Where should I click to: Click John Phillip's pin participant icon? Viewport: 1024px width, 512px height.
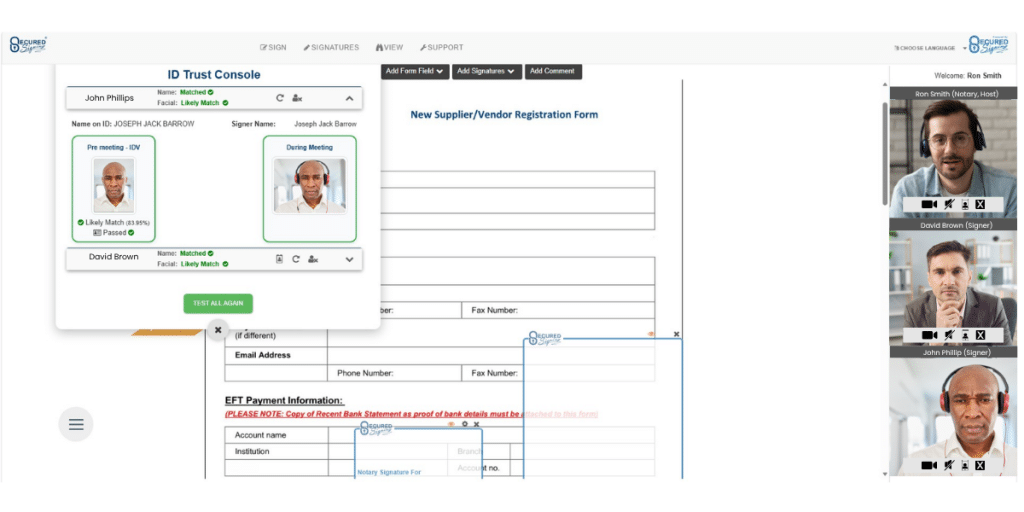coord(965,466)
